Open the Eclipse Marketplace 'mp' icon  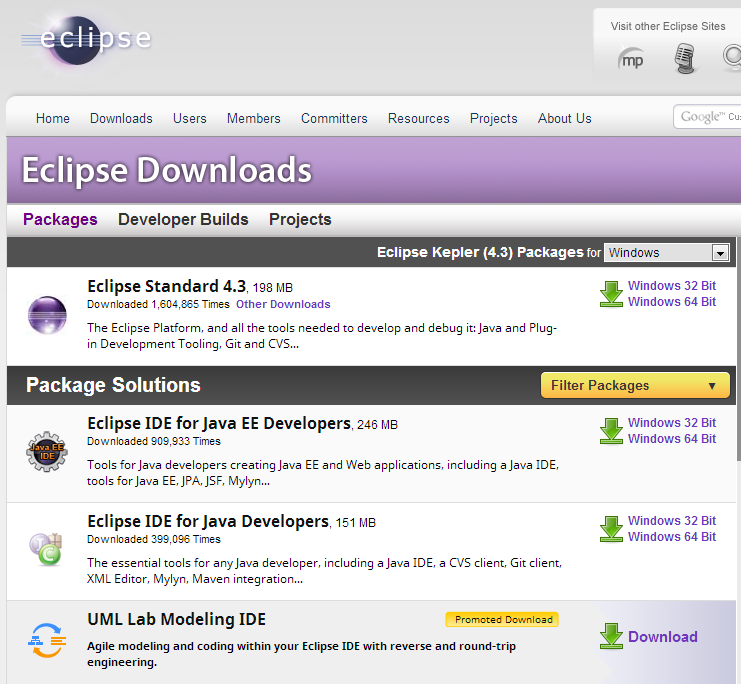tap(632, 60)
